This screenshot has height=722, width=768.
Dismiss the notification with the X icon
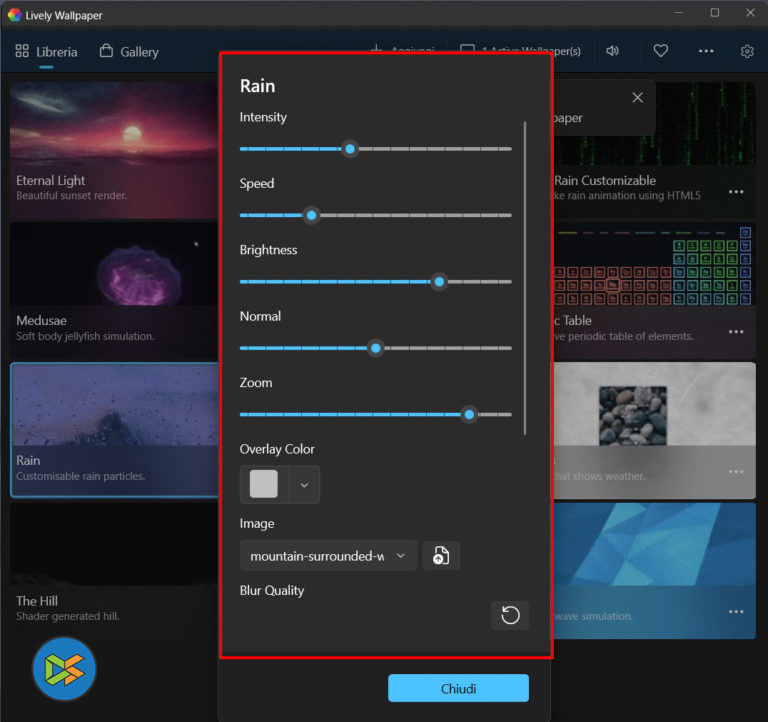637,98
